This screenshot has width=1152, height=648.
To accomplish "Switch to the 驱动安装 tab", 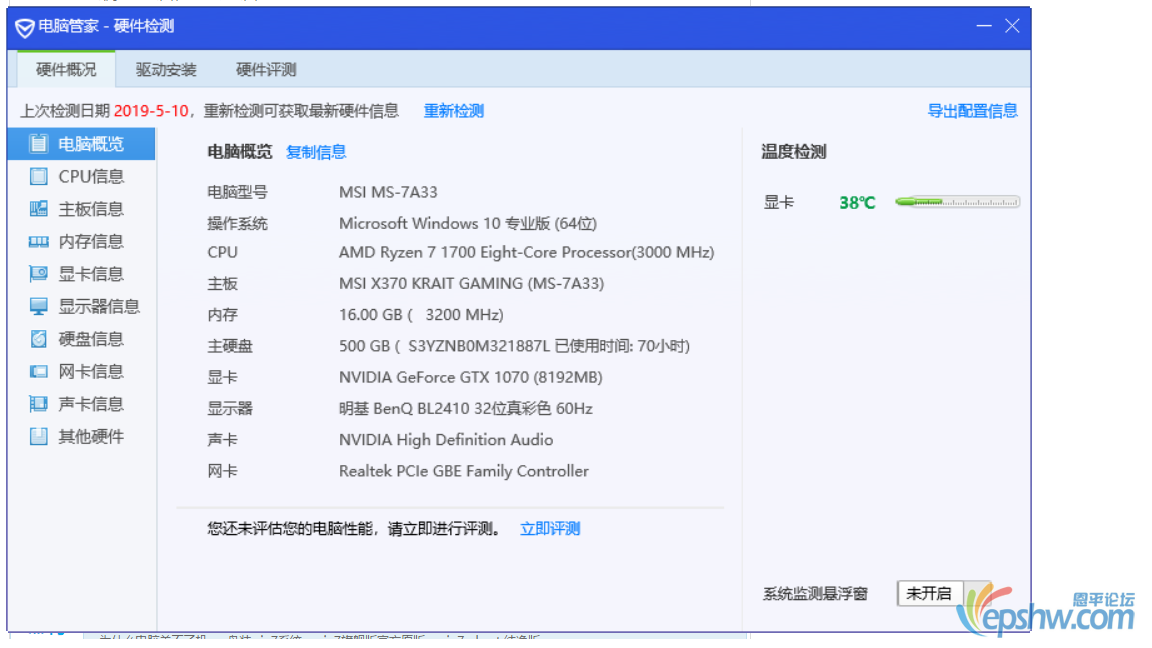I will (x=166, y=70).
